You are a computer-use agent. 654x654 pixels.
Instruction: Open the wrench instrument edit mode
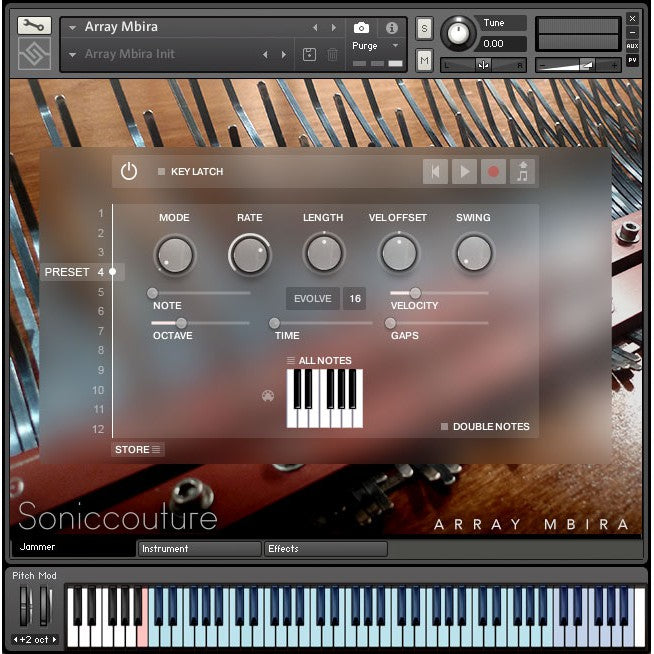pos(34,25)
